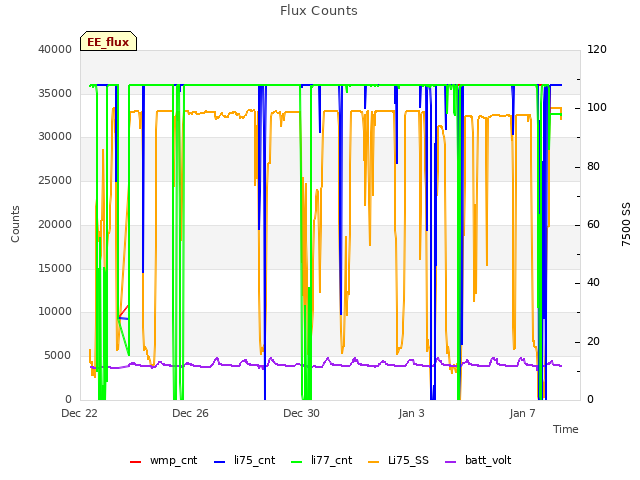The image size is (640, 480).
Task: Click the Dec 30 date tick label
Action: [x=301, y=413]
